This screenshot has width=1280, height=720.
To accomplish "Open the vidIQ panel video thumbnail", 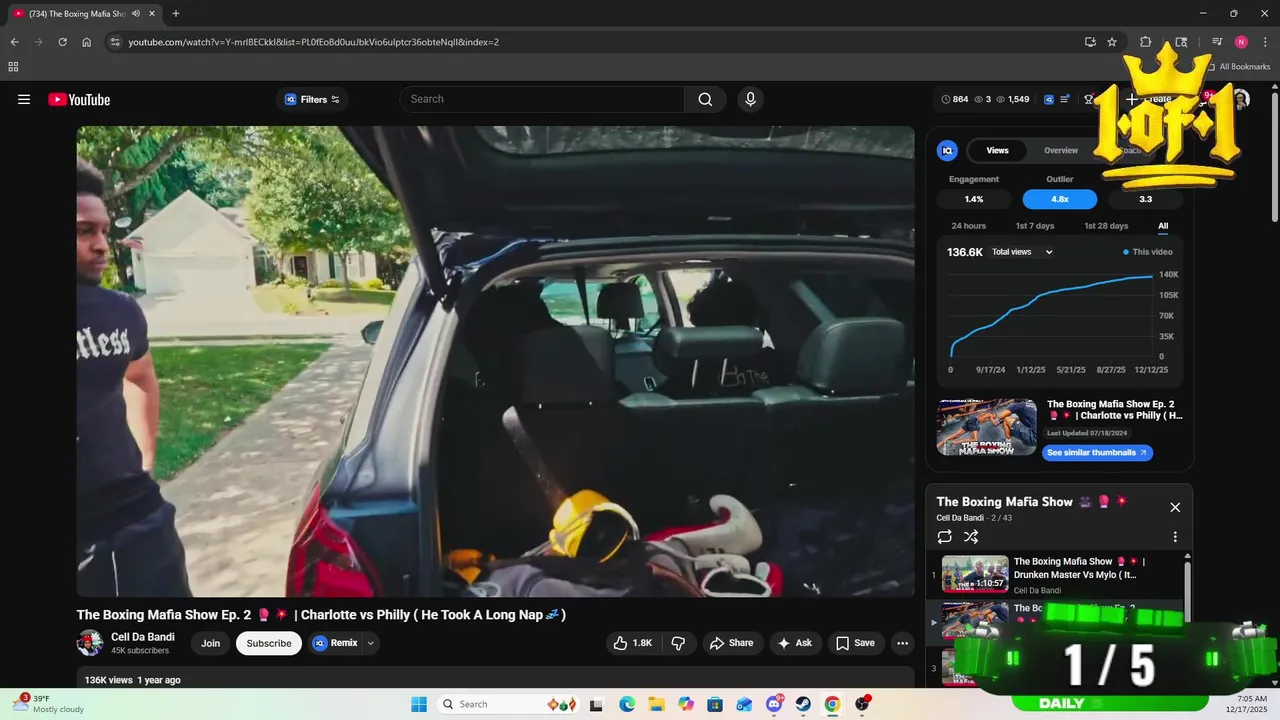I will (987, 427).
